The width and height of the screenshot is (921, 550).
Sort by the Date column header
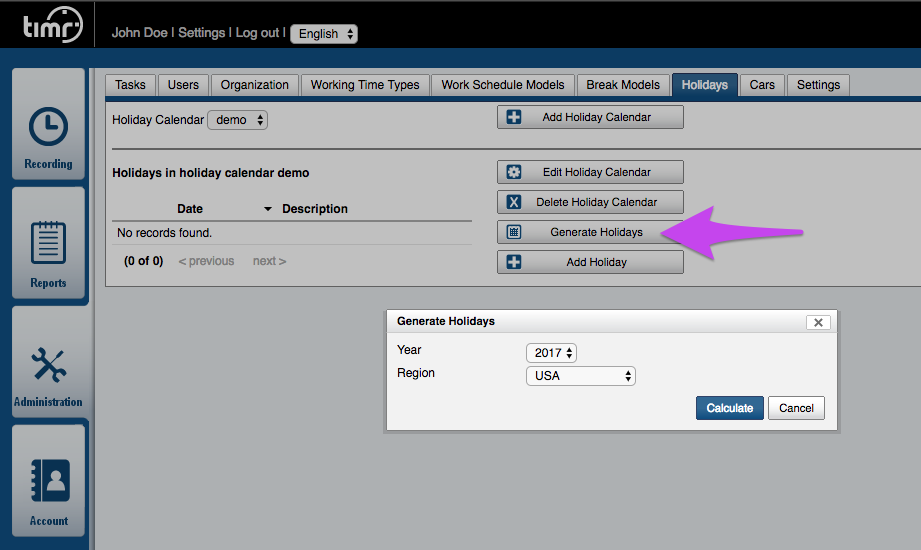(190, 209)
